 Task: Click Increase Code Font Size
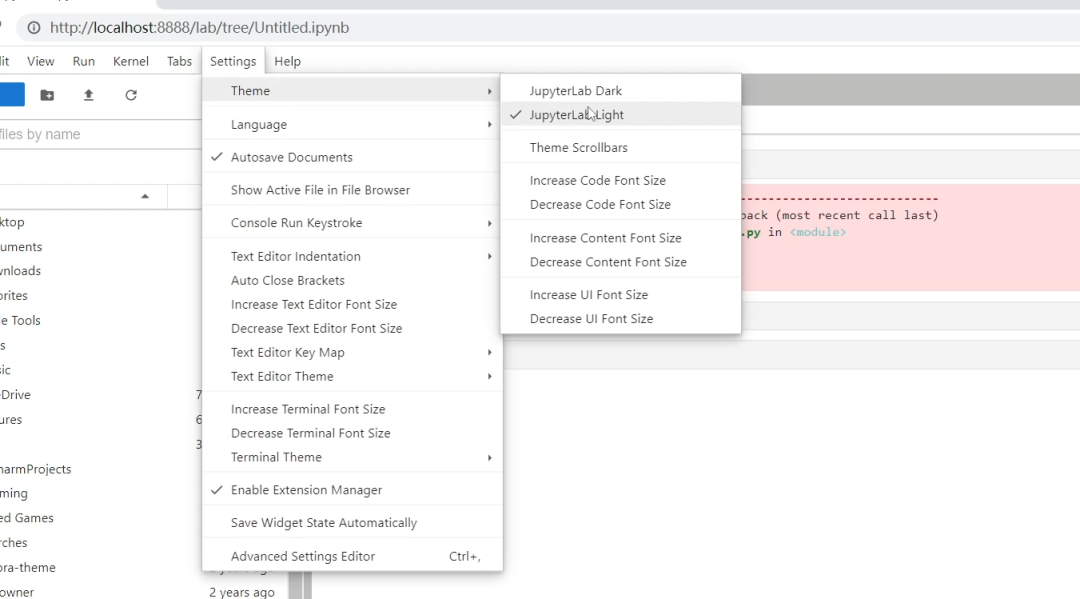tap(621, 180)
